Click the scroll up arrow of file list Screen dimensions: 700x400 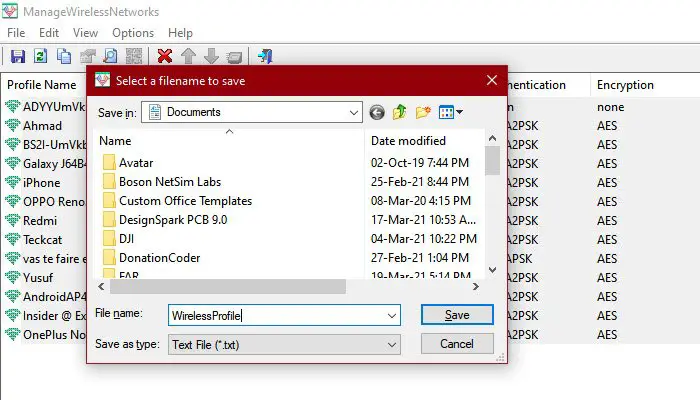[x=492, y=138]
